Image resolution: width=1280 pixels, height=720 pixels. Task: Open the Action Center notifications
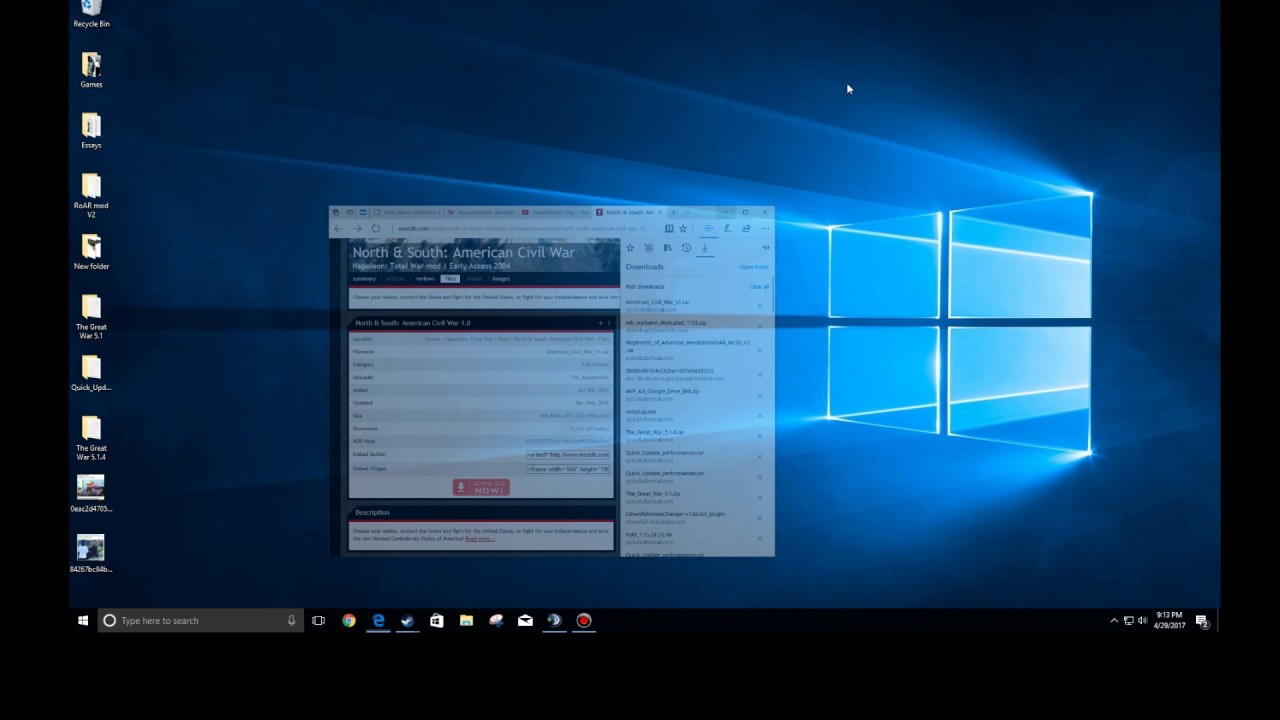1202,621
